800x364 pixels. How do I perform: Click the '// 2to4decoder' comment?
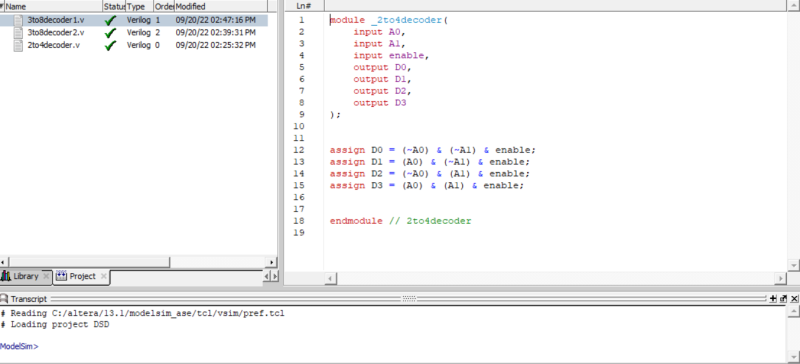pyautogui.click(x=430, y=221)
